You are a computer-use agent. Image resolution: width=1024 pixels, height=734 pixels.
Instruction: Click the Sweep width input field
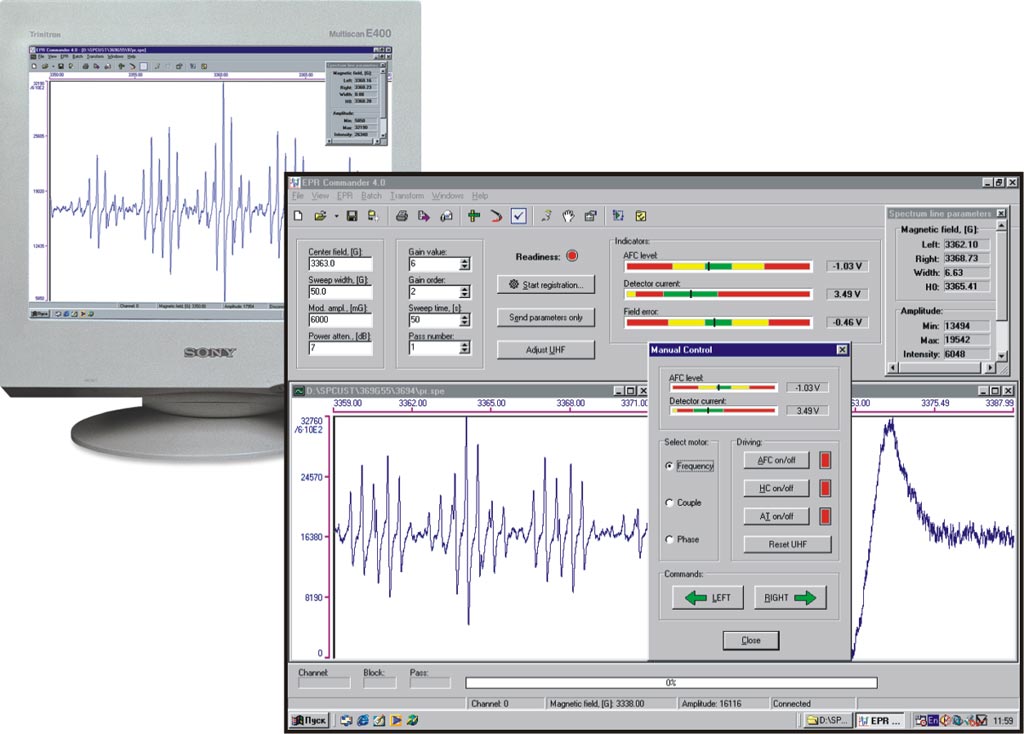coord(340,292)
